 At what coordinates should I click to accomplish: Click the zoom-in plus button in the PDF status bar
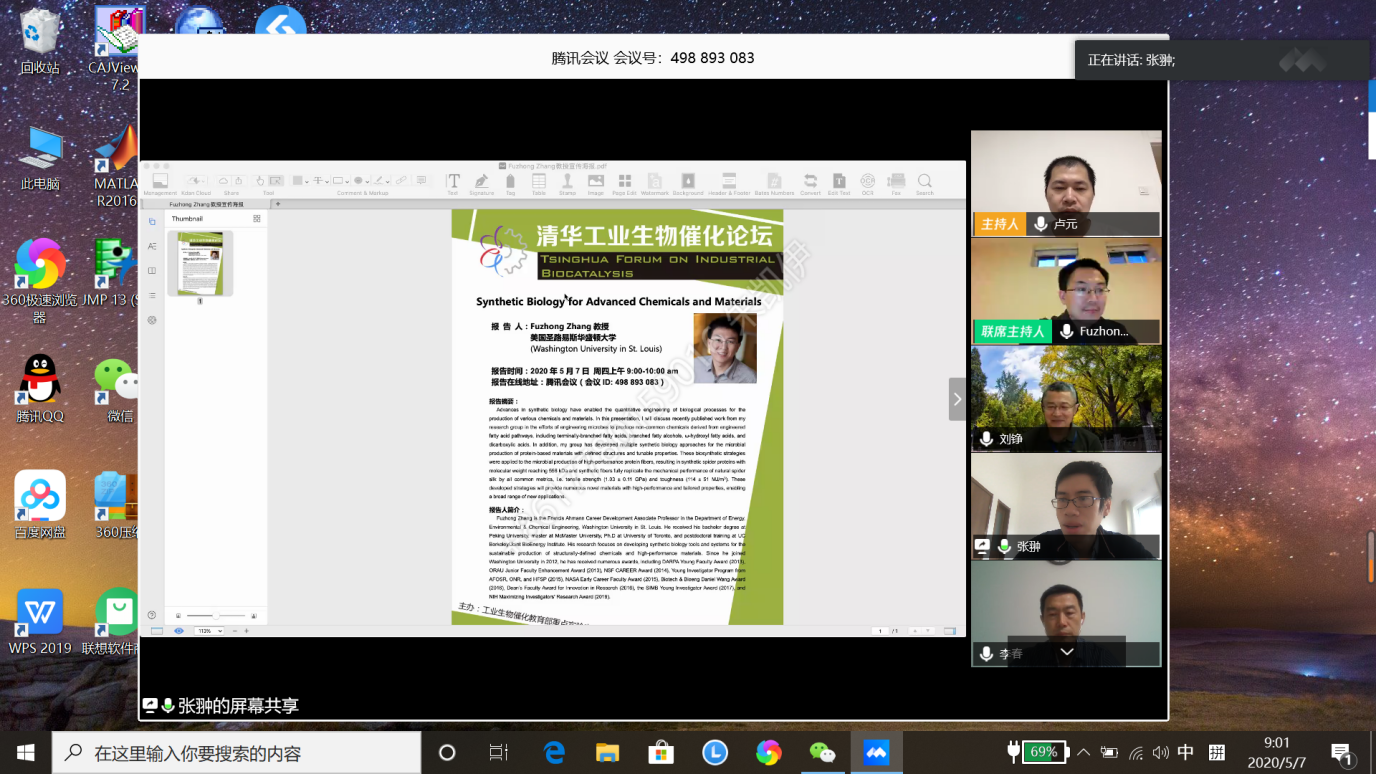246,631
